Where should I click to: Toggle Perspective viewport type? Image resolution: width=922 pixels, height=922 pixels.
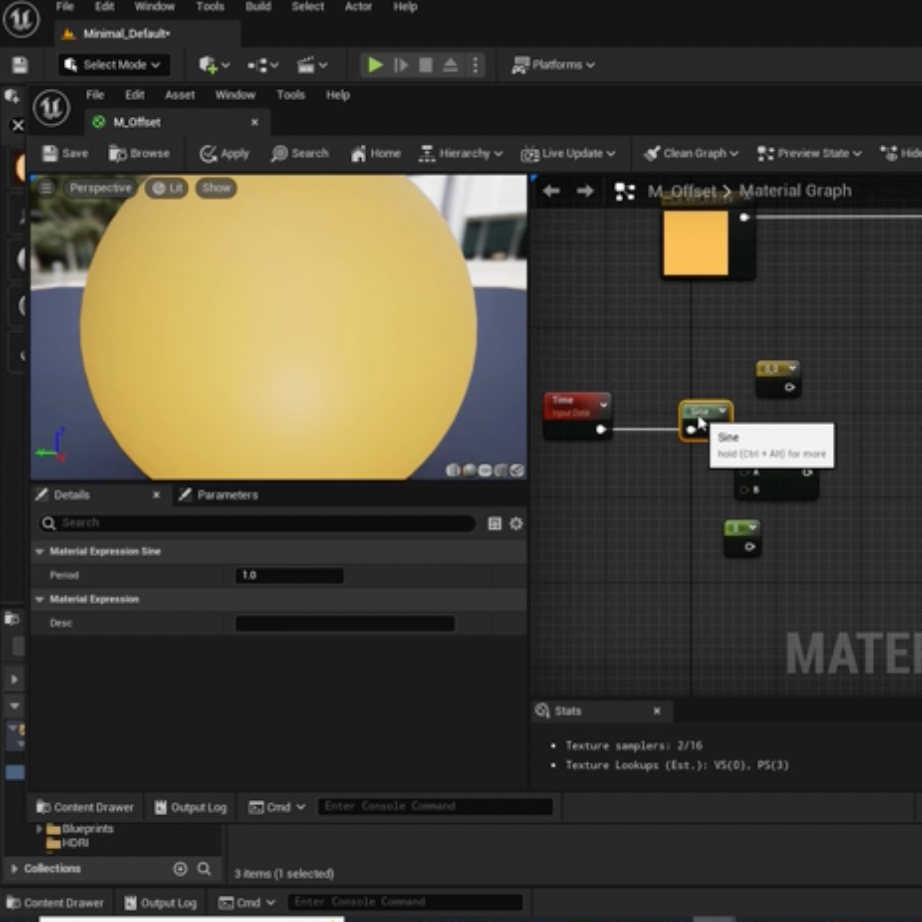tap(100, 188)
